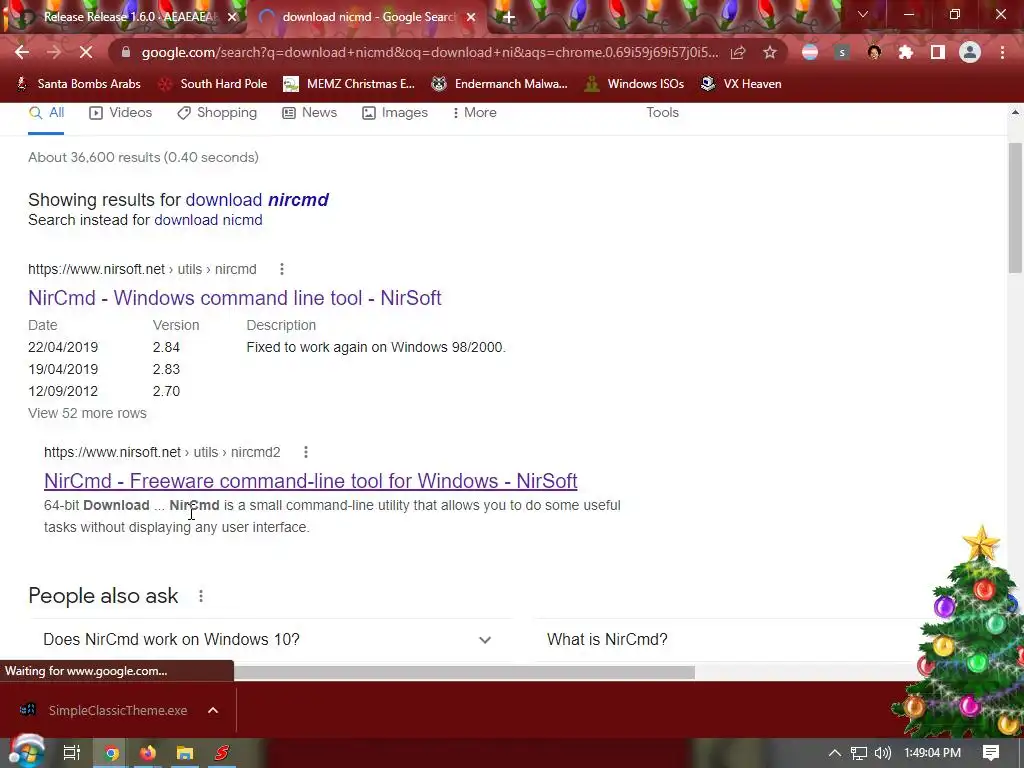Switch to the Release 1.6.0 tab
Viewport: 1024px width, 768px height.
click(129, 18)
